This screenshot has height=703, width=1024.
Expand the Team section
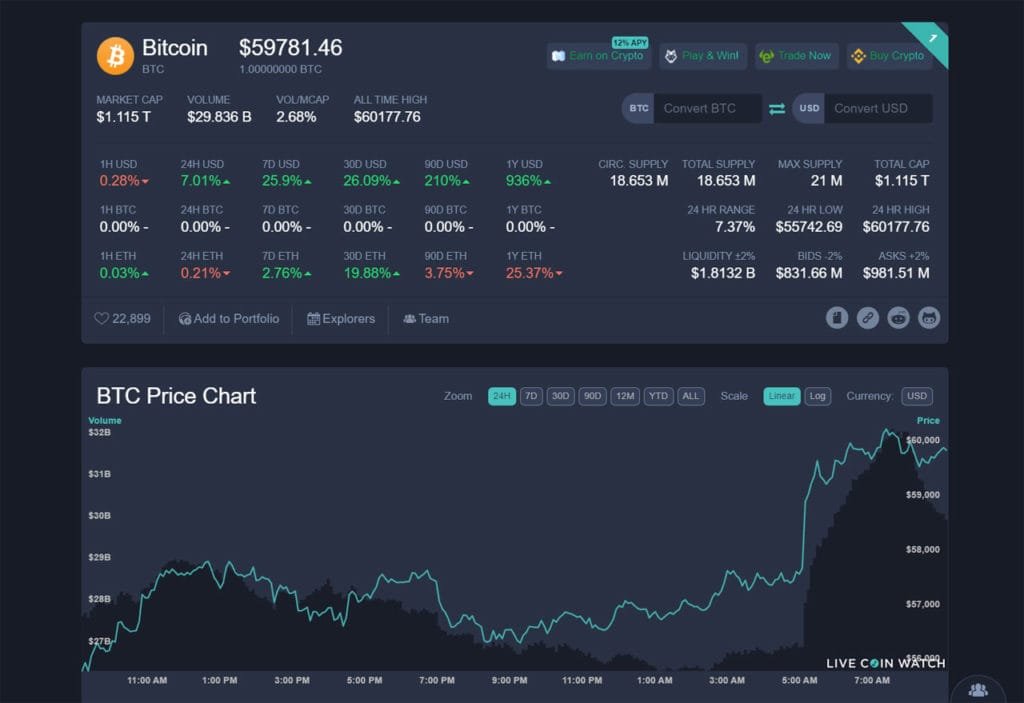pos(426,319)
